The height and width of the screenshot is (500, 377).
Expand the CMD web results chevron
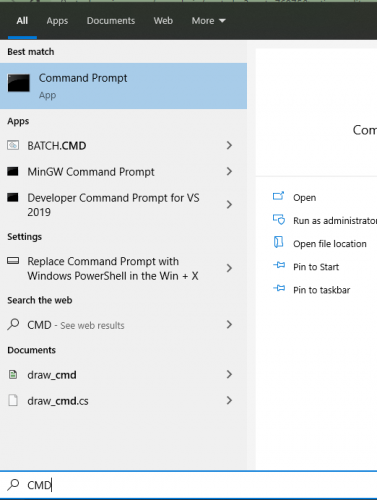click(229, 324)
